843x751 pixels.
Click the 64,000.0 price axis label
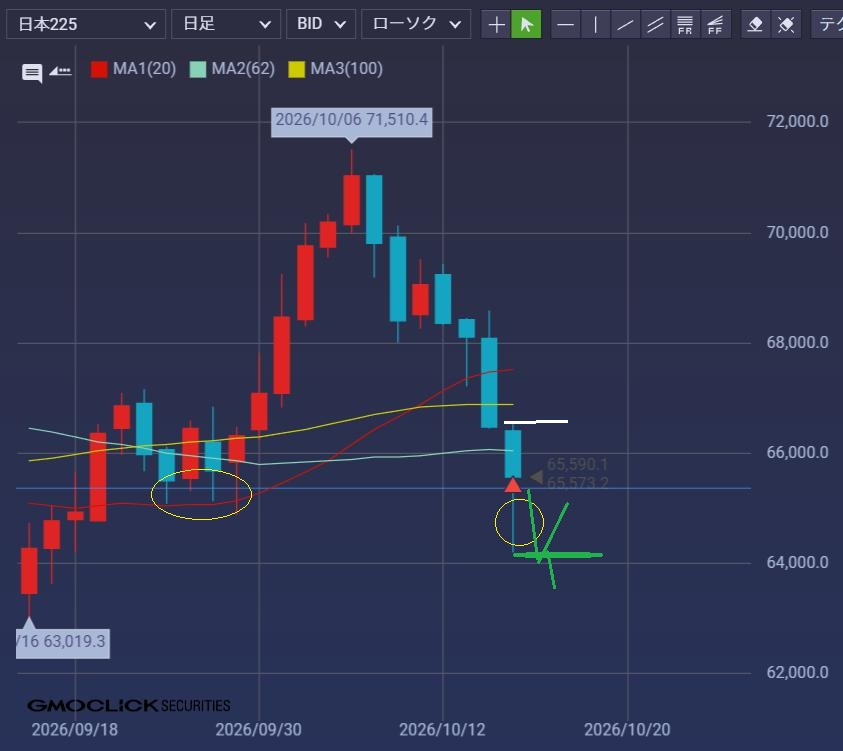click(x=797, y=563)
